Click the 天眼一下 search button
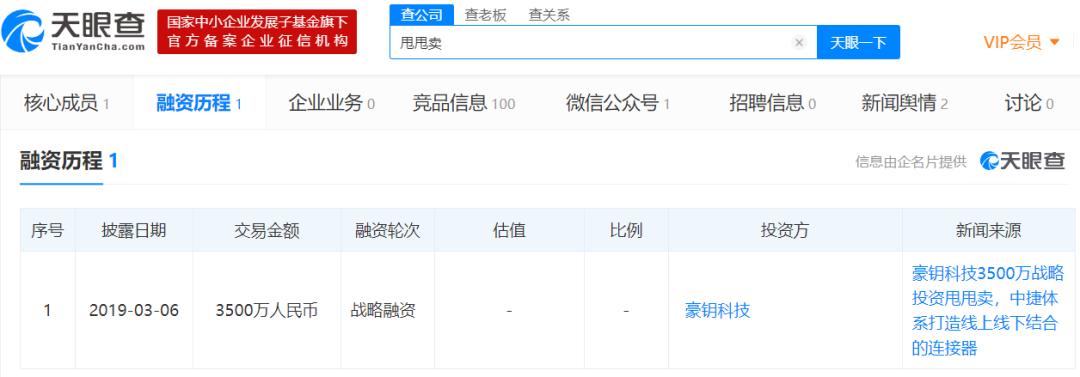 (x=858, y=43)
